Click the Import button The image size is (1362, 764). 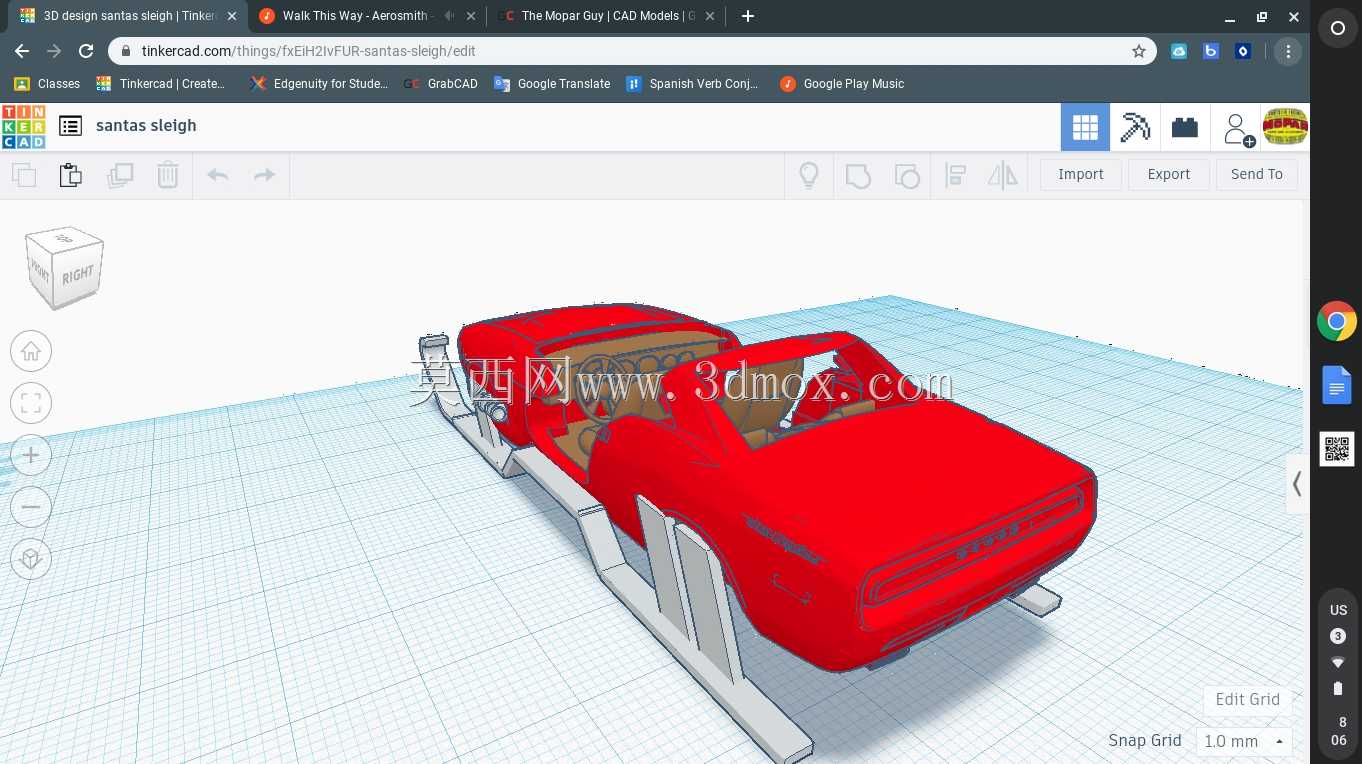tap(1081, 174)
